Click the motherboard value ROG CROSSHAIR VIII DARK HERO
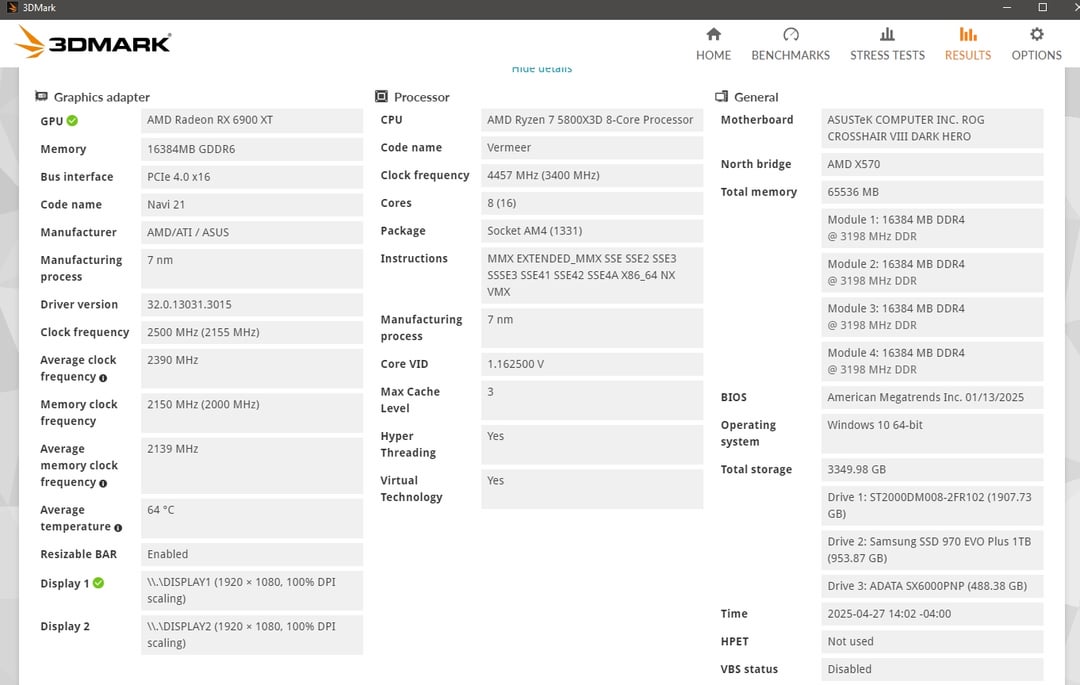 932,128
